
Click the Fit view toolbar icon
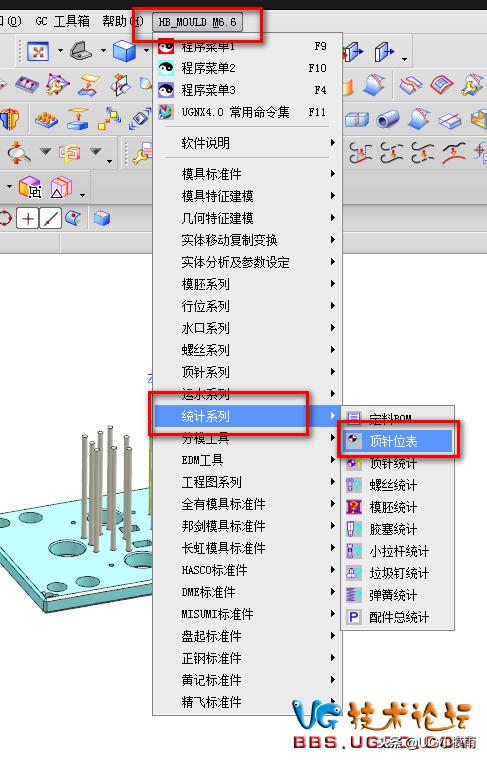coord(38,51)
